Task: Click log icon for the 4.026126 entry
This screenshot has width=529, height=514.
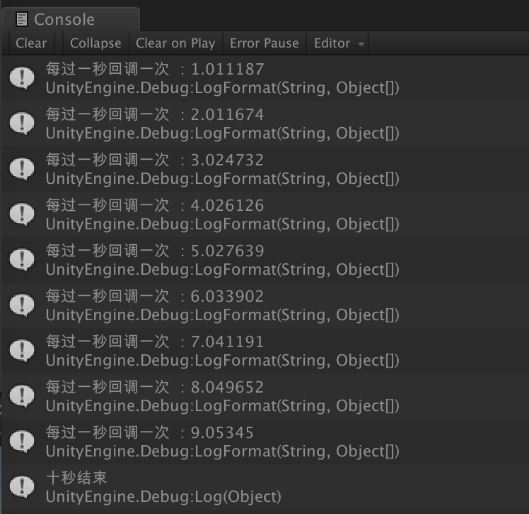Action: [22, 215]
